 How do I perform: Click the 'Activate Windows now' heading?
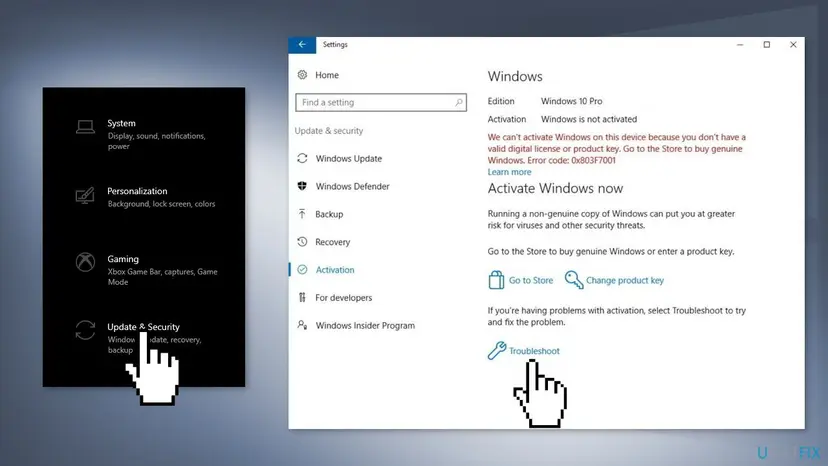555,188
